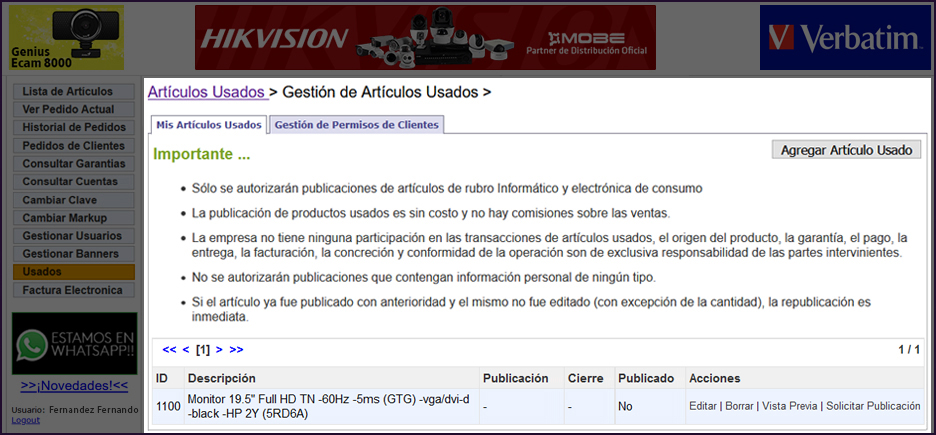Click Borrar for item 1100
This screenshot has height=435, width=936.
pos(739,406)
